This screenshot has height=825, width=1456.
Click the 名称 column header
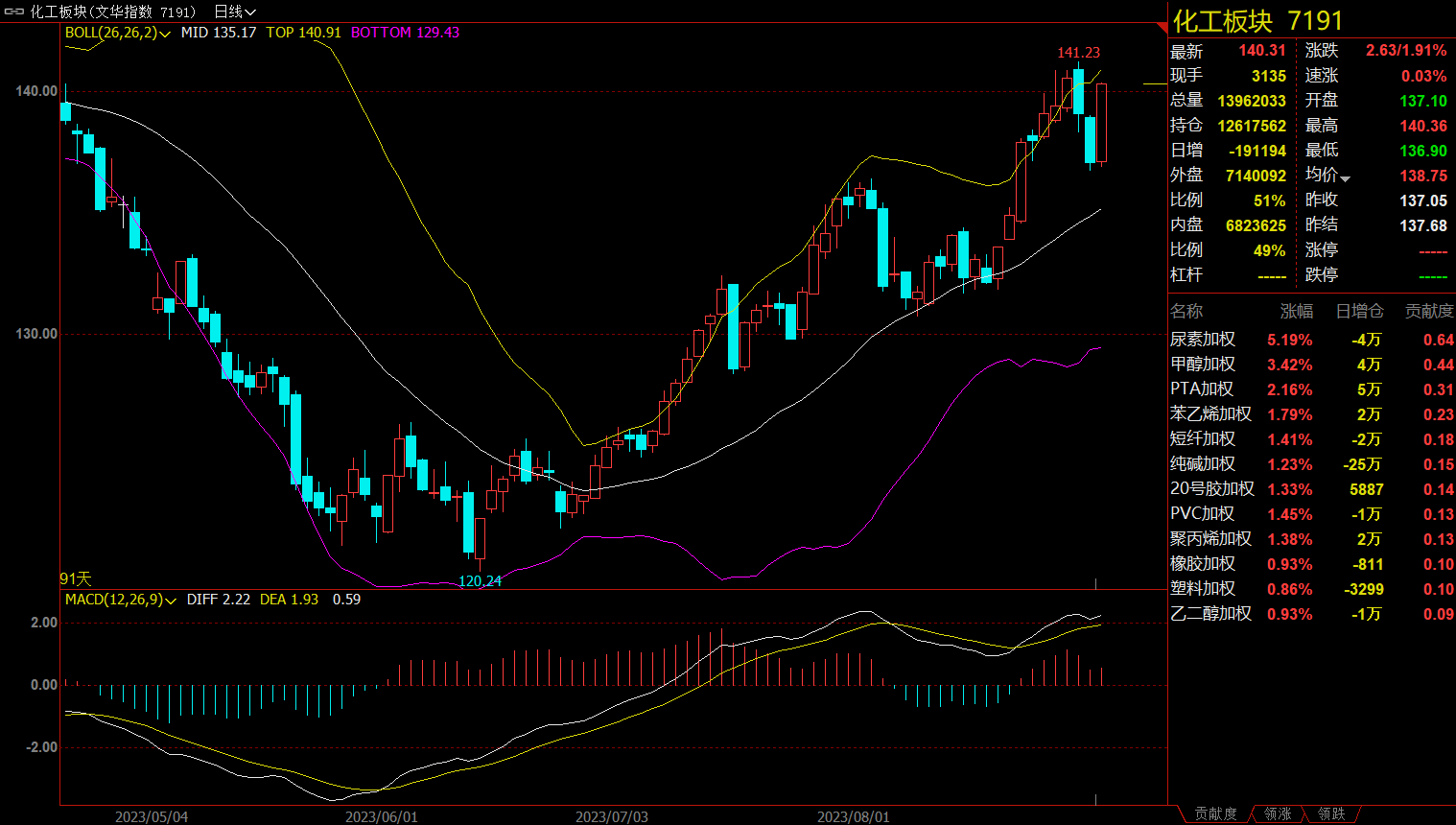pos(1186,311)
